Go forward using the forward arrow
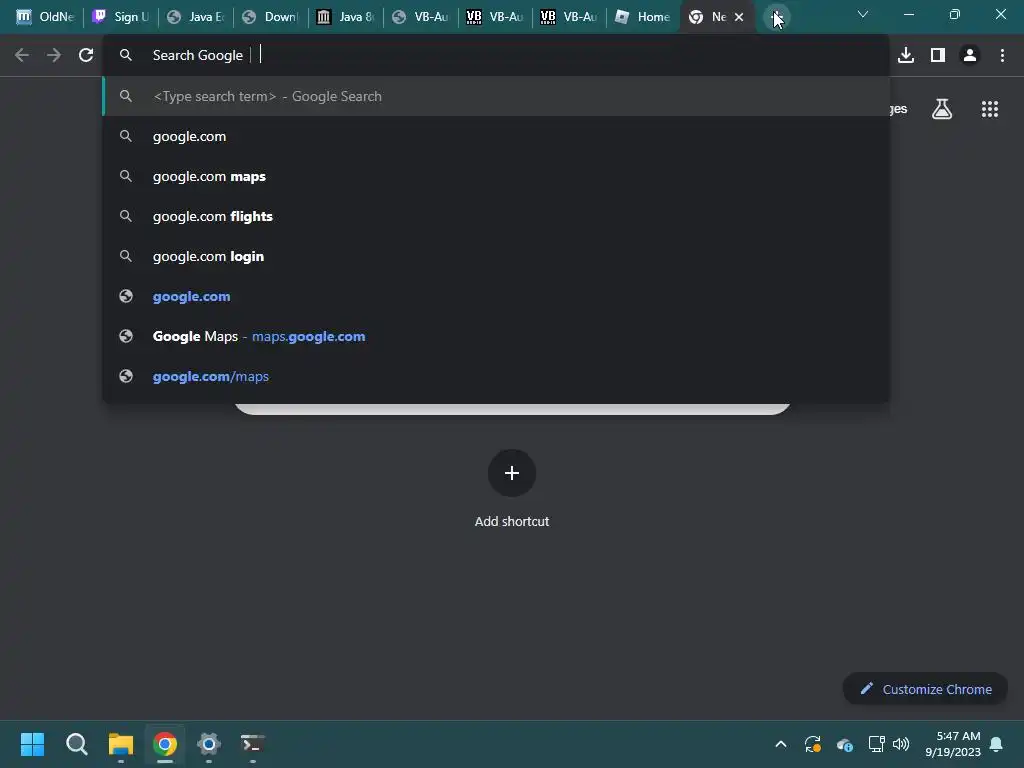This screenshot has width=1024, height=768. click(x=54, y=56)
